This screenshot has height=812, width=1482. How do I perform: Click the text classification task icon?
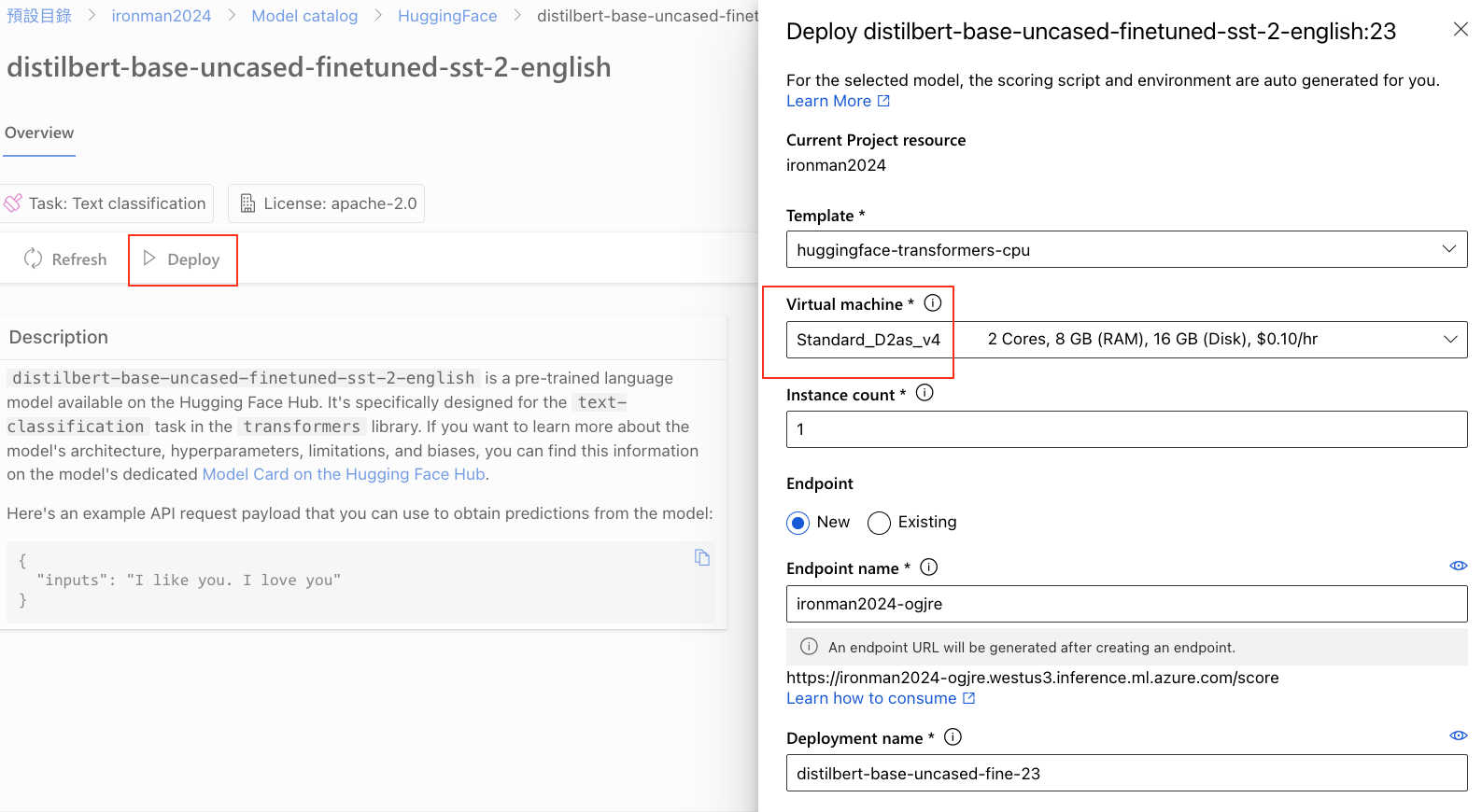13,203
